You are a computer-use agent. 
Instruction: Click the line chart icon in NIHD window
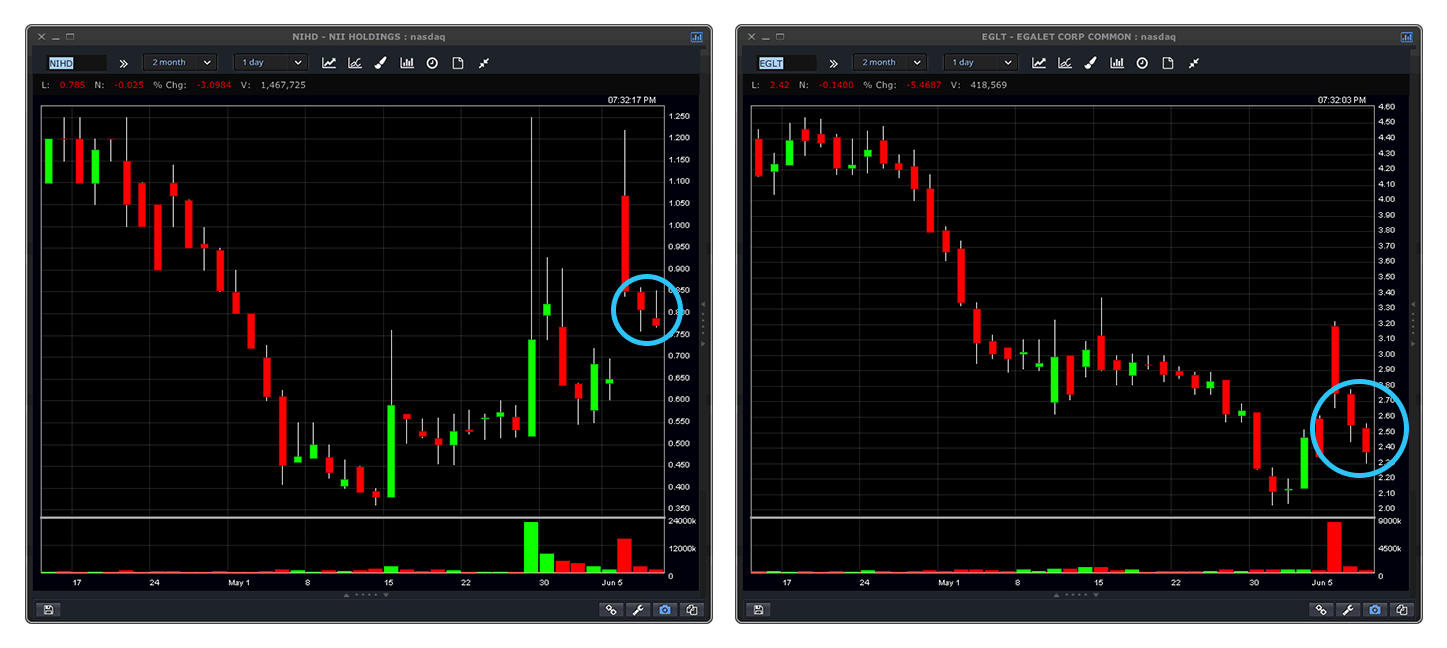click(x=329, y=62)
